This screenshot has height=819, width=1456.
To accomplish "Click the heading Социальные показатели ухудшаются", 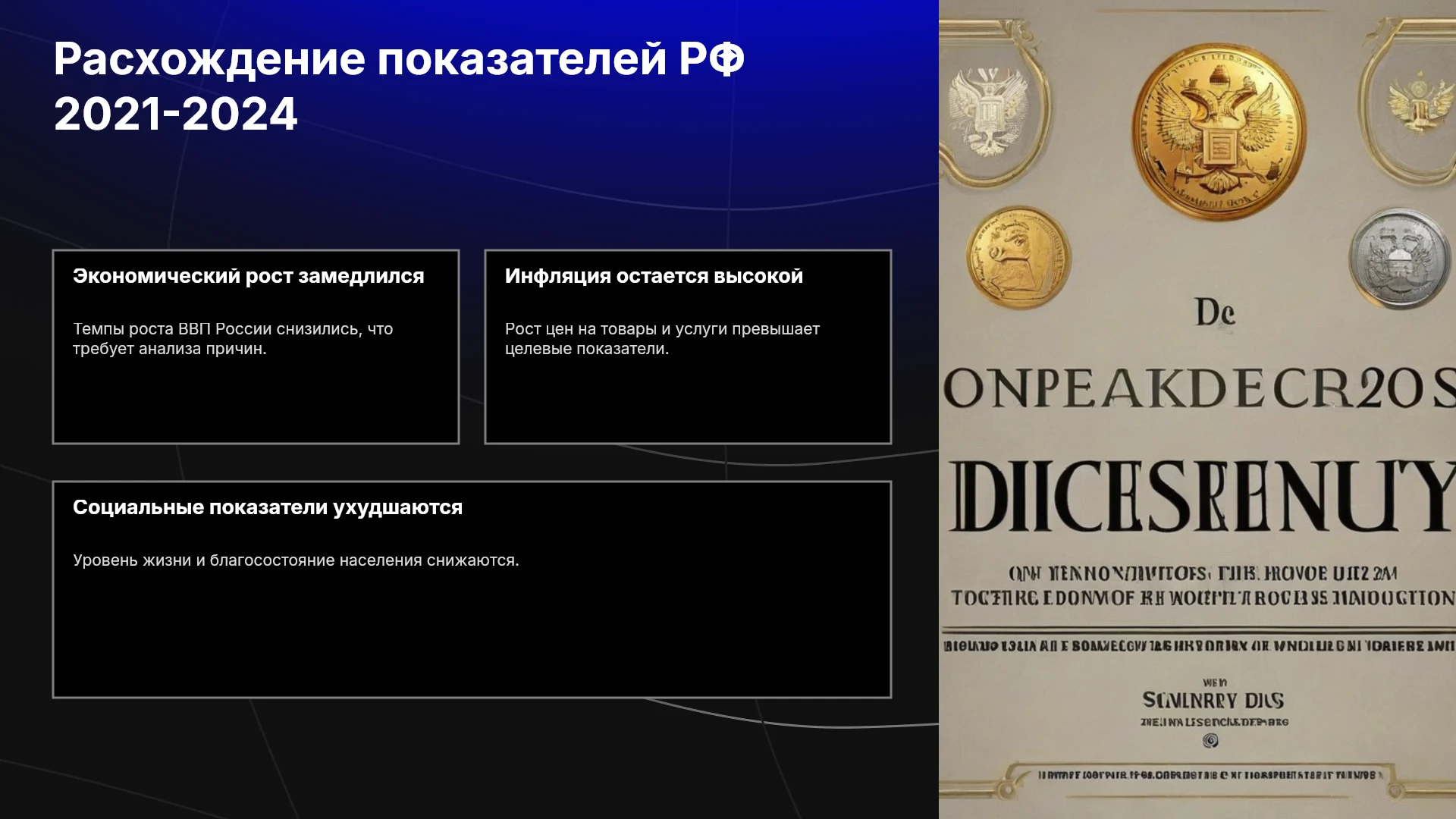I will 268,507.
